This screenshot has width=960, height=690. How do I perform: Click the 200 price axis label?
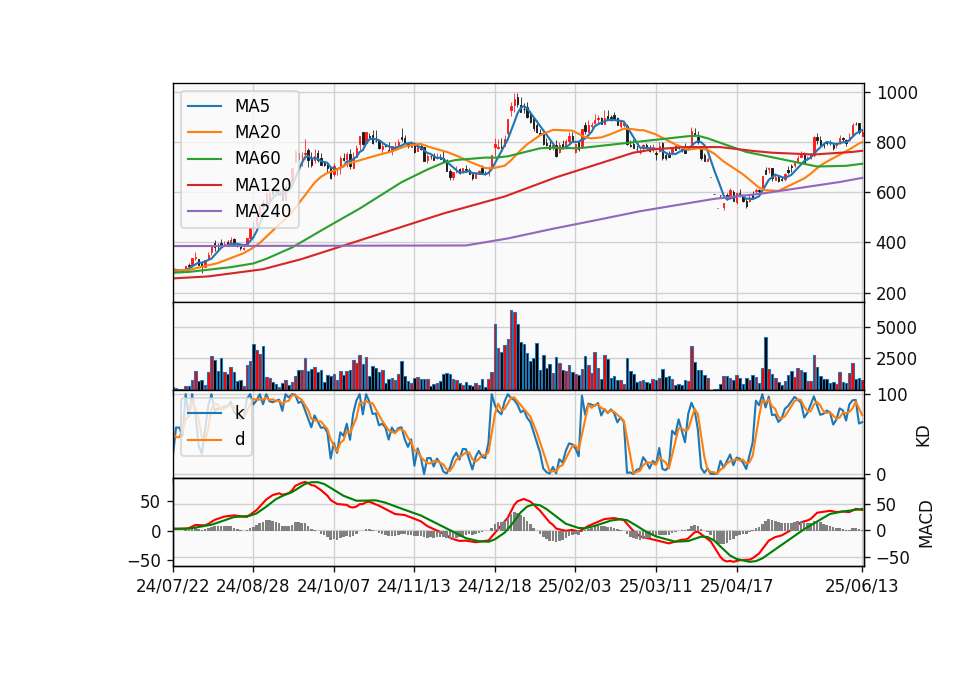[x=892, y=294]
